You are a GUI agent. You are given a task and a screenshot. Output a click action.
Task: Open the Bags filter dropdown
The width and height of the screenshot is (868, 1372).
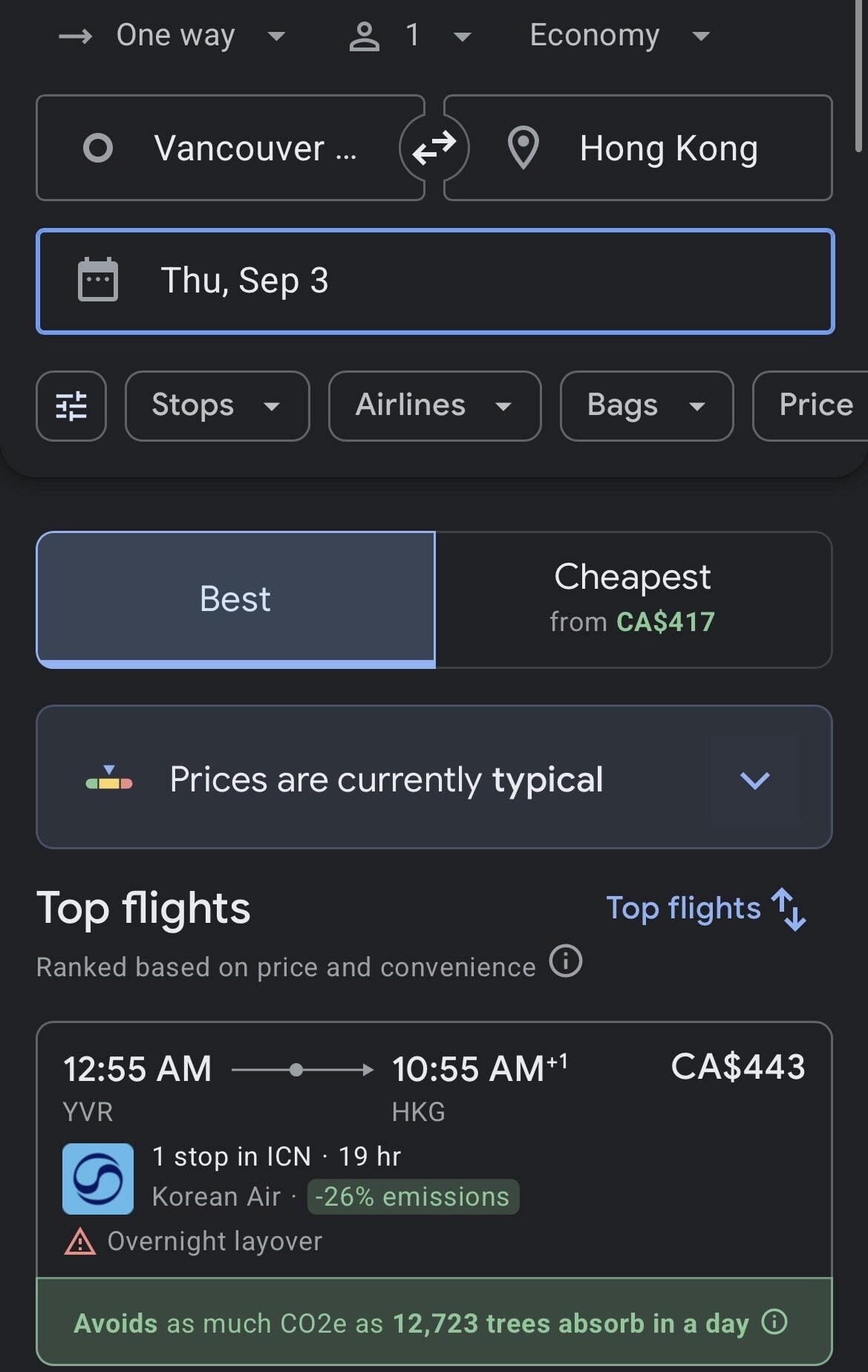pyautogui.click(x=646, y=406)
